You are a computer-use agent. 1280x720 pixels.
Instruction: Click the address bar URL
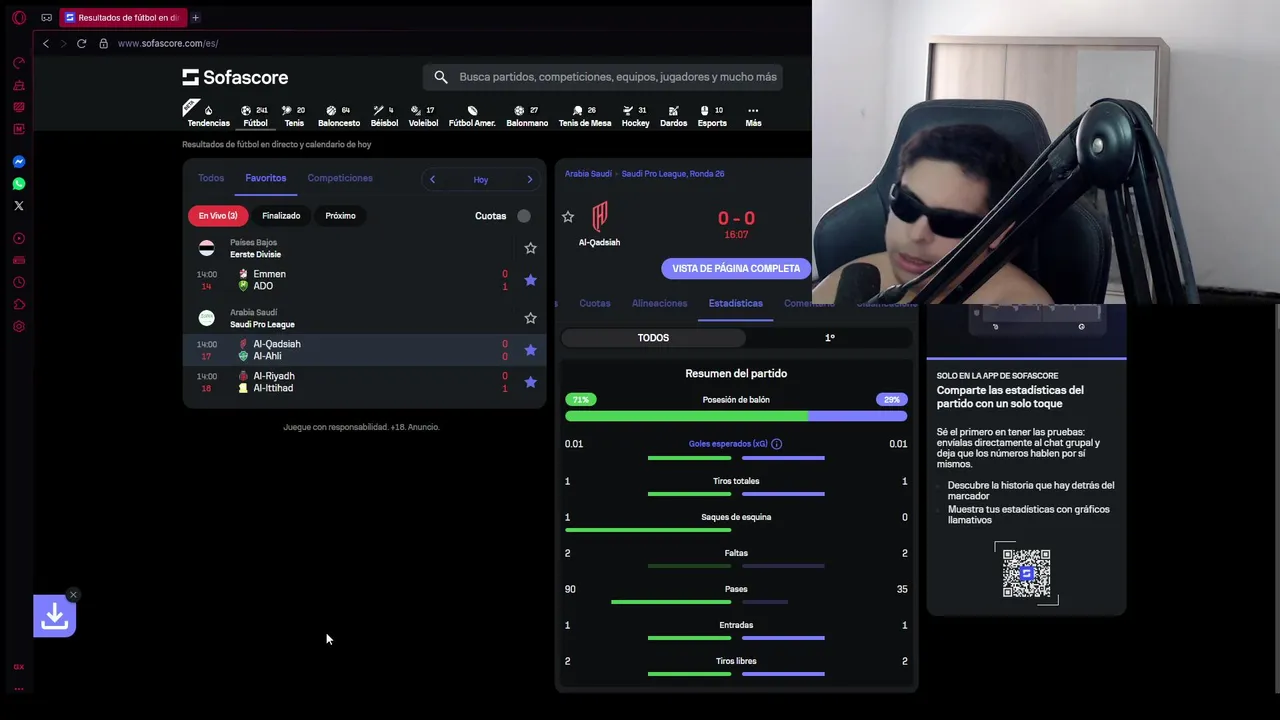click(x=167, y=43)
